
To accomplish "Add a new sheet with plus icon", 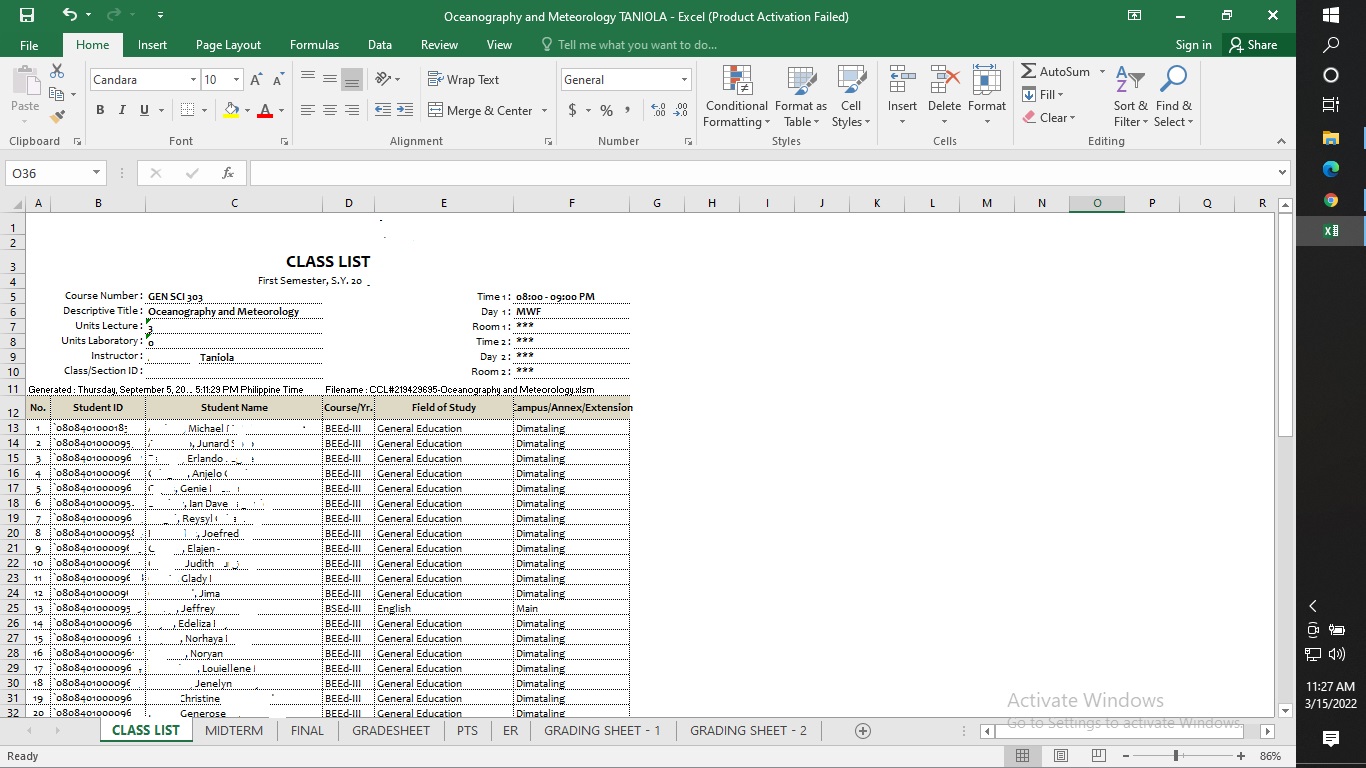I will 863,731.
